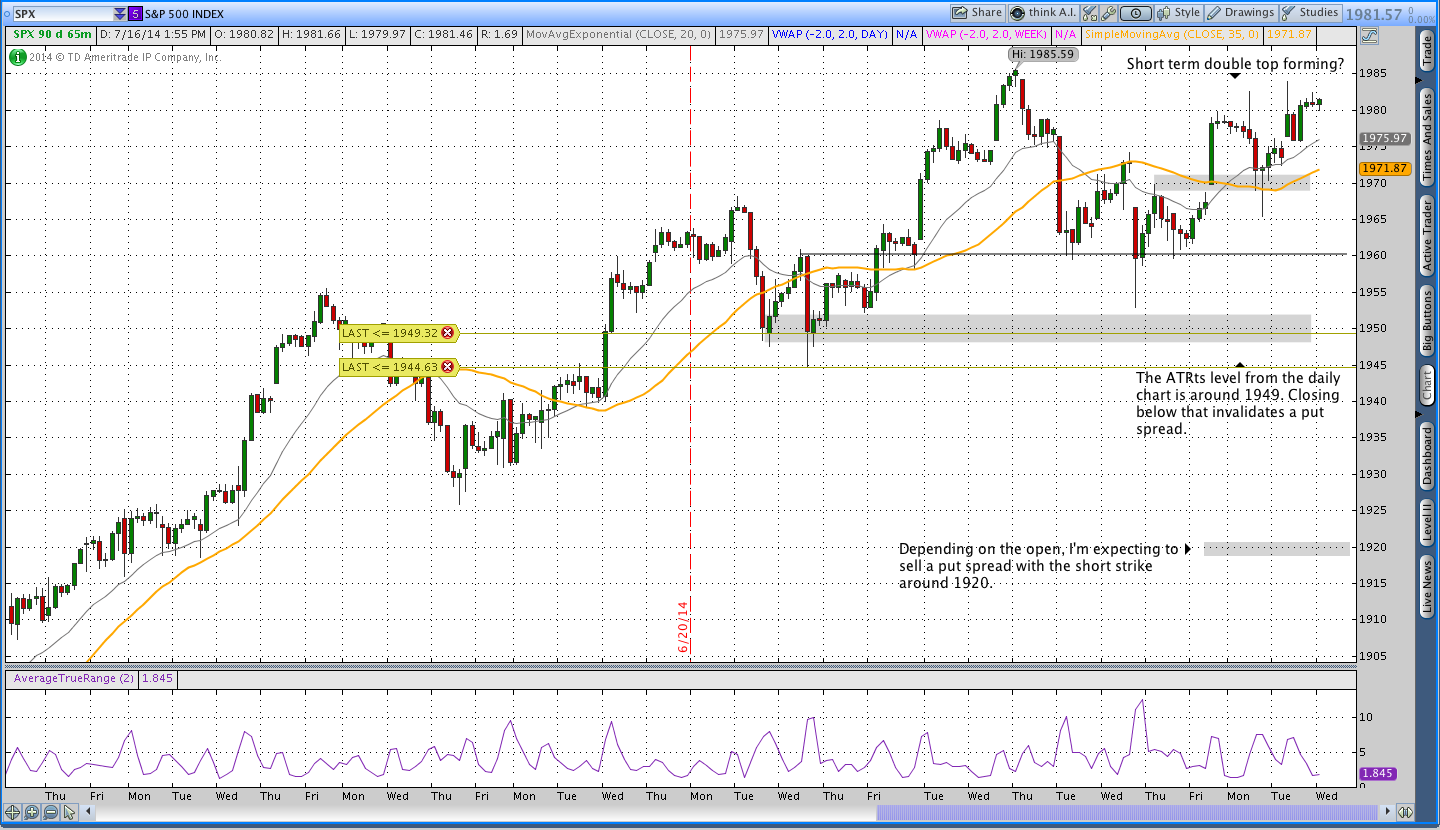Open the Edit Studies and Strategies flask icon

1089,13
